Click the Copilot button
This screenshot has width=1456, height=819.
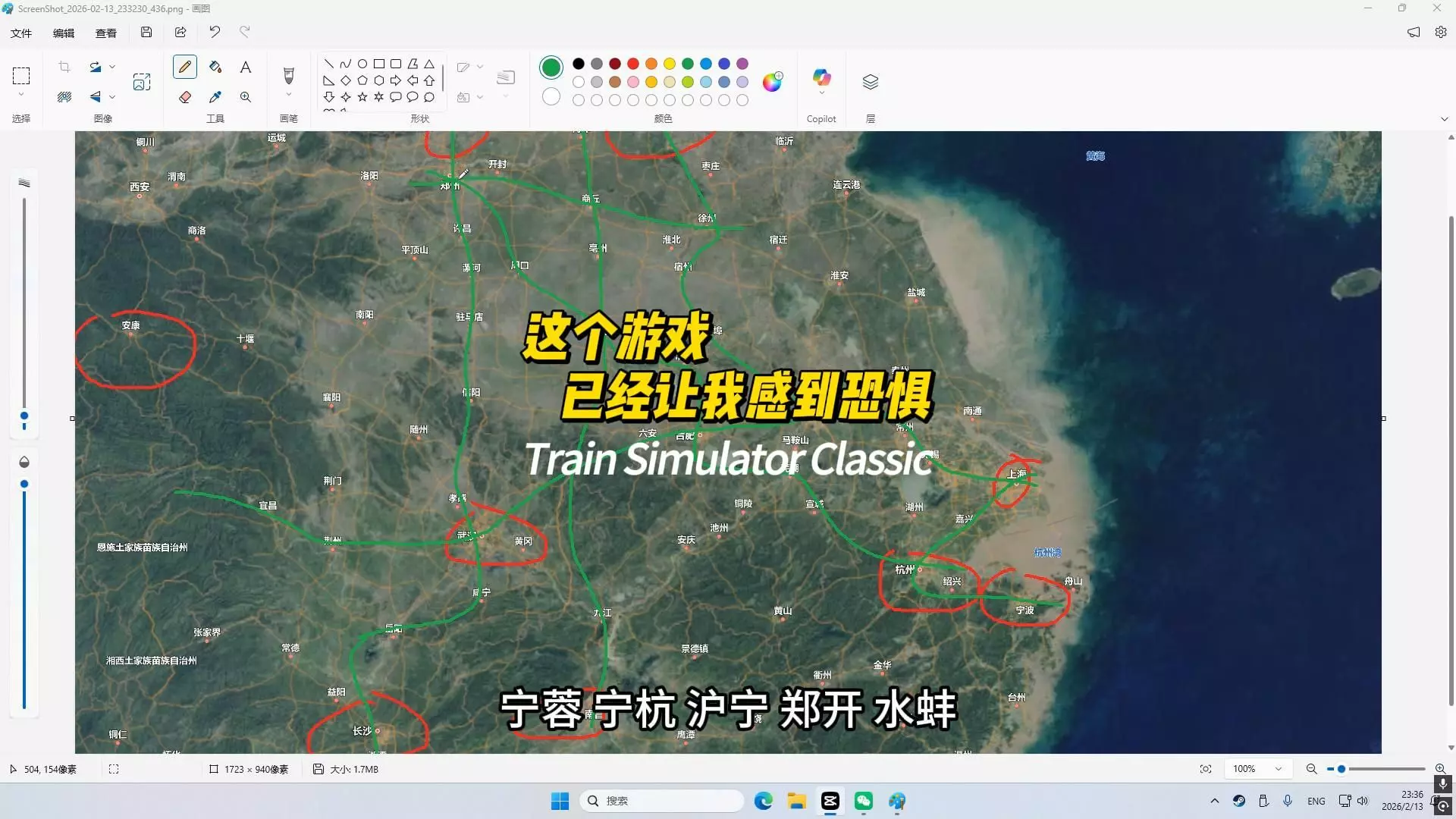click(821, 78)
